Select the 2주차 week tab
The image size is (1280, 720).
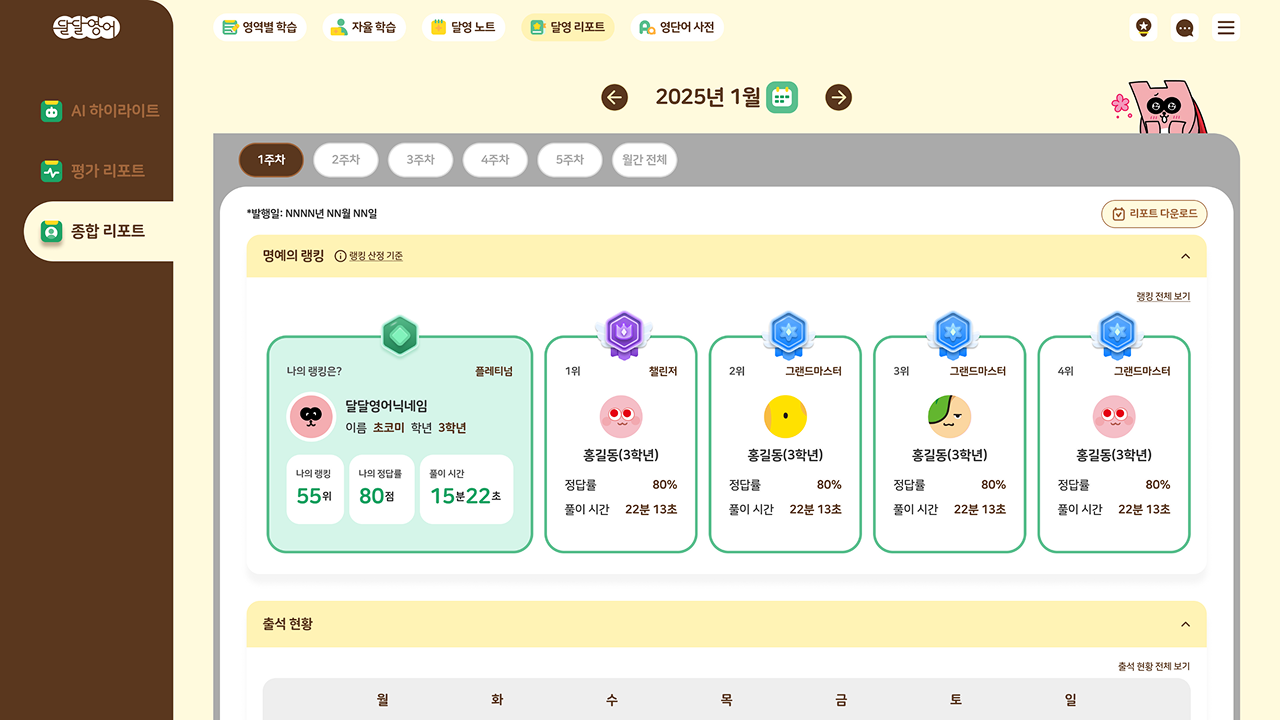click(346, 160)
